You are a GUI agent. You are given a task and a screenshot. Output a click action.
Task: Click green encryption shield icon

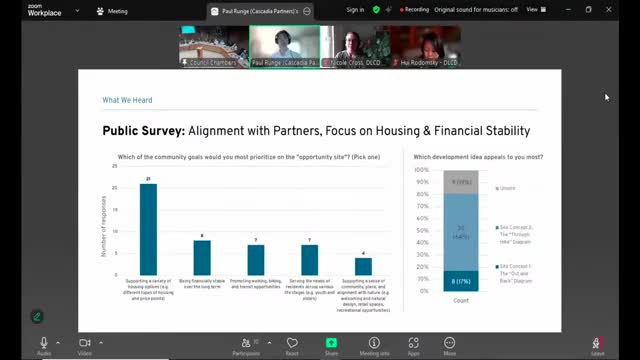(x=376, y=10)
